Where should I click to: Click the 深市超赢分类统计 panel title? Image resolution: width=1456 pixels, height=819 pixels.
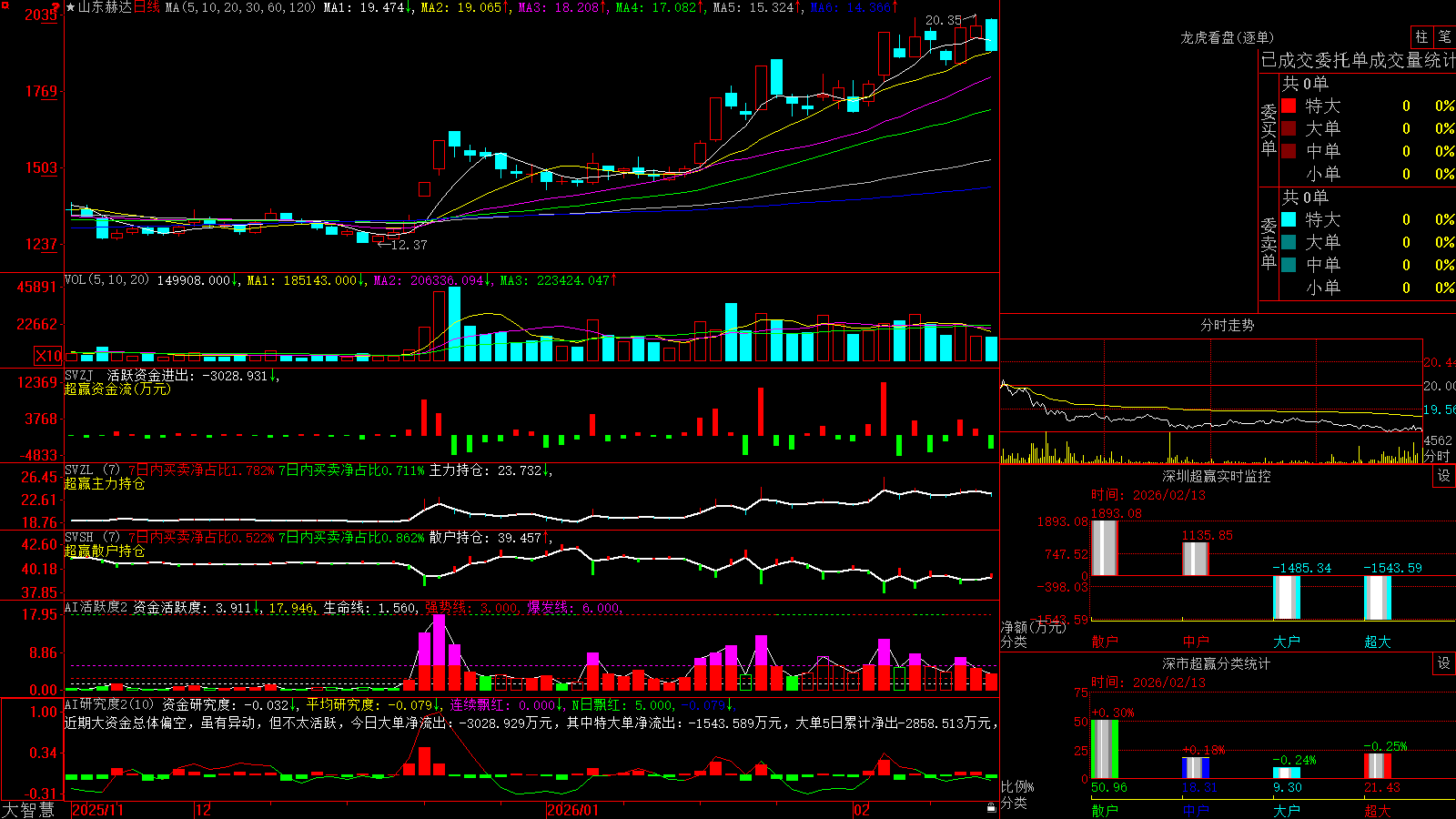pyautogui.click(x=1216, y=663)
